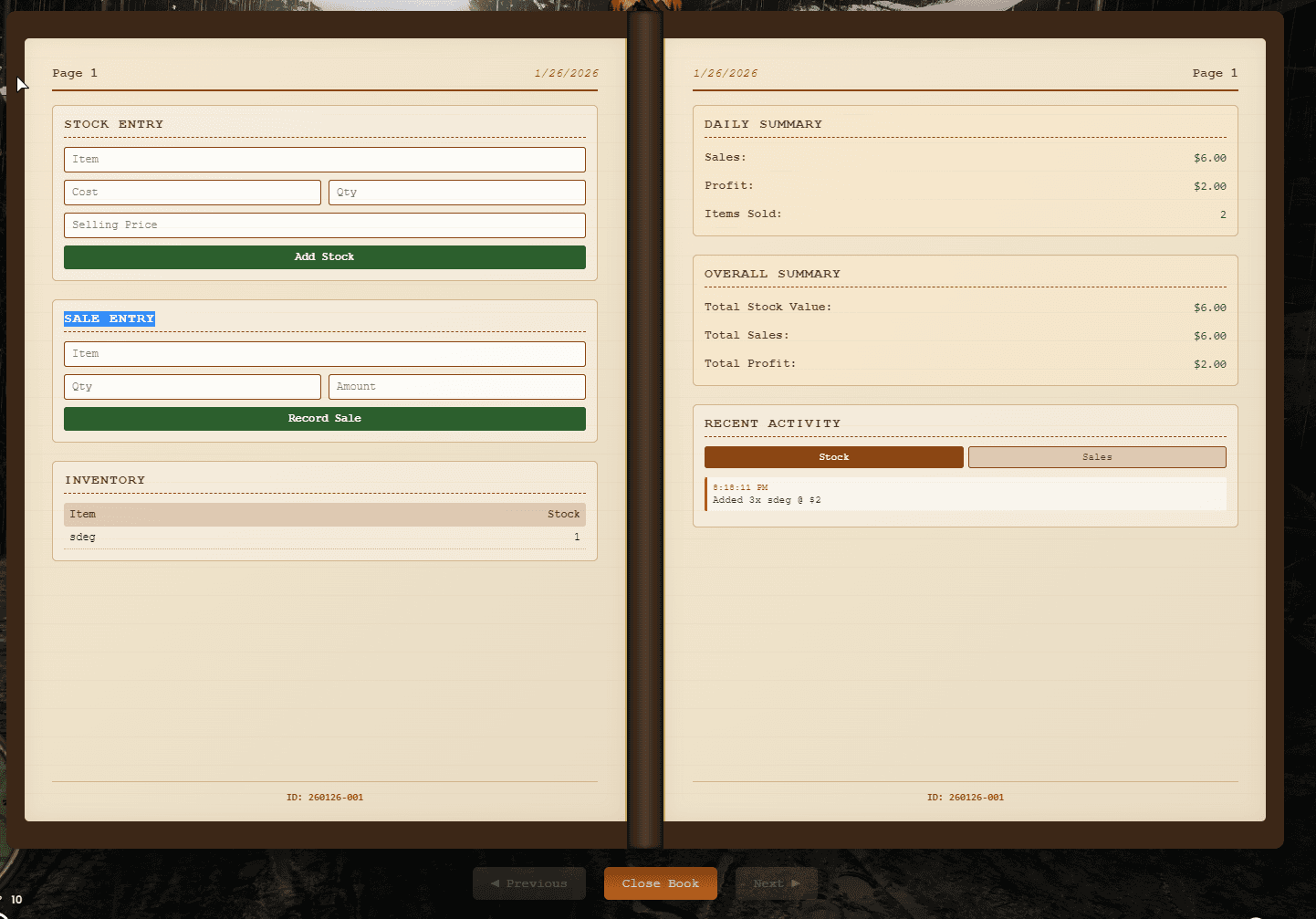This screenshot has width=1316, height=919.
Task: Go to the Next page
Action: 777,883
